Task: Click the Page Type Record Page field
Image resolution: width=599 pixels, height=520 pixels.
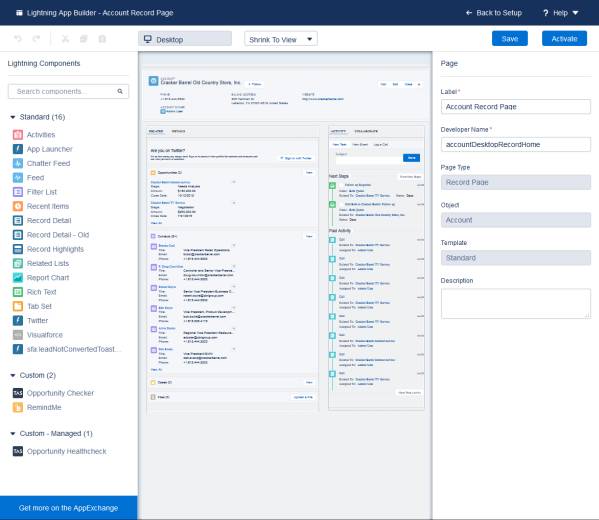Action: 516,182
